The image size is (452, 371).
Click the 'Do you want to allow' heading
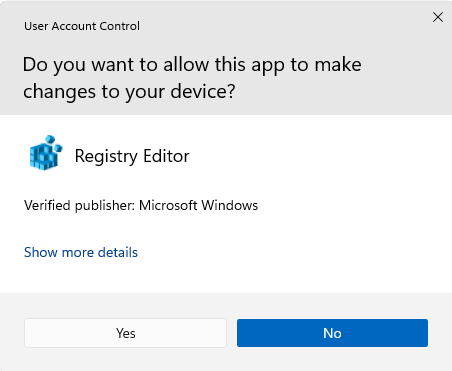point(192,78)
